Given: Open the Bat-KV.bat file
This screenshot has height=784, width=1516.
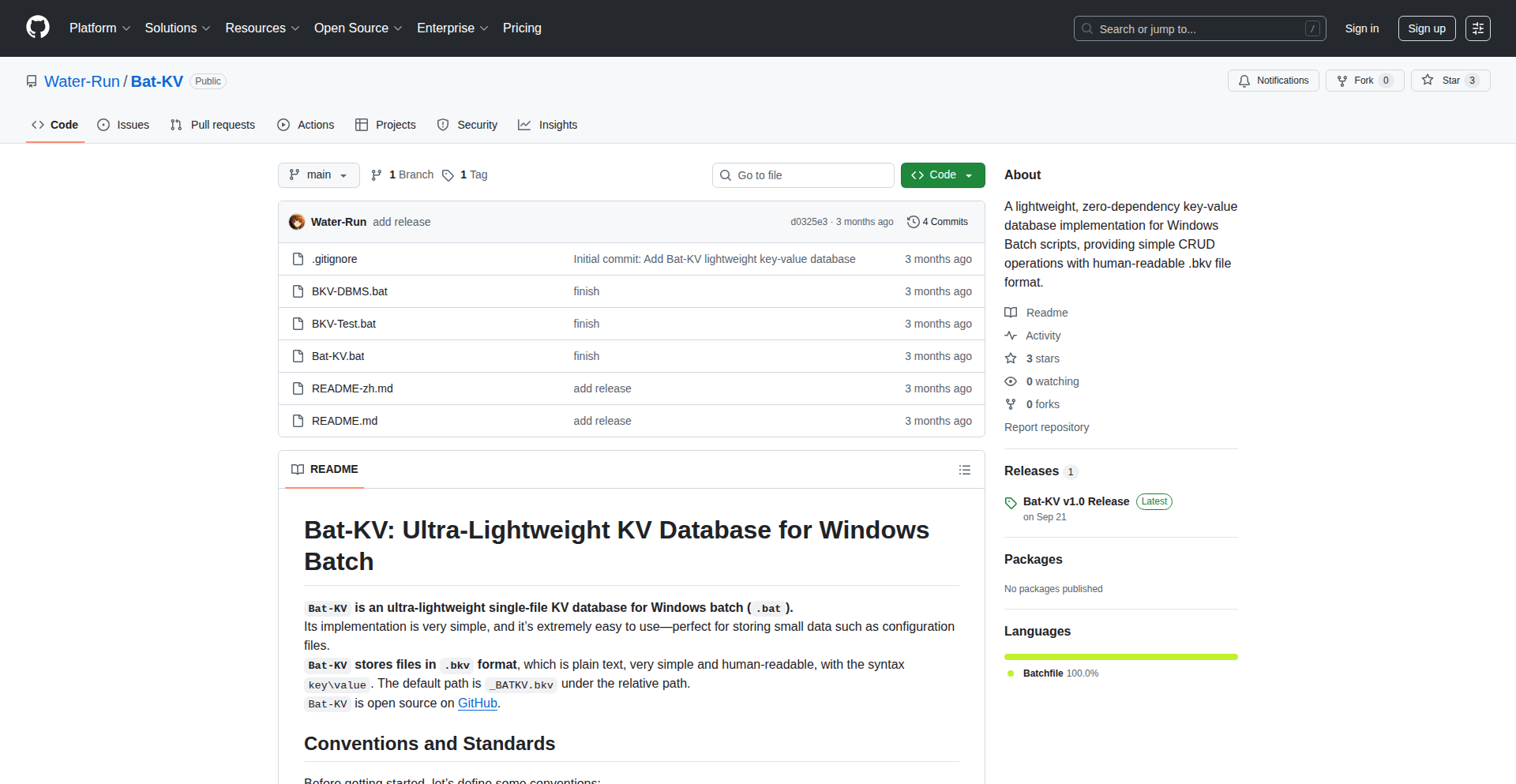Looking at the screenshot, I should tap(338, 356).
